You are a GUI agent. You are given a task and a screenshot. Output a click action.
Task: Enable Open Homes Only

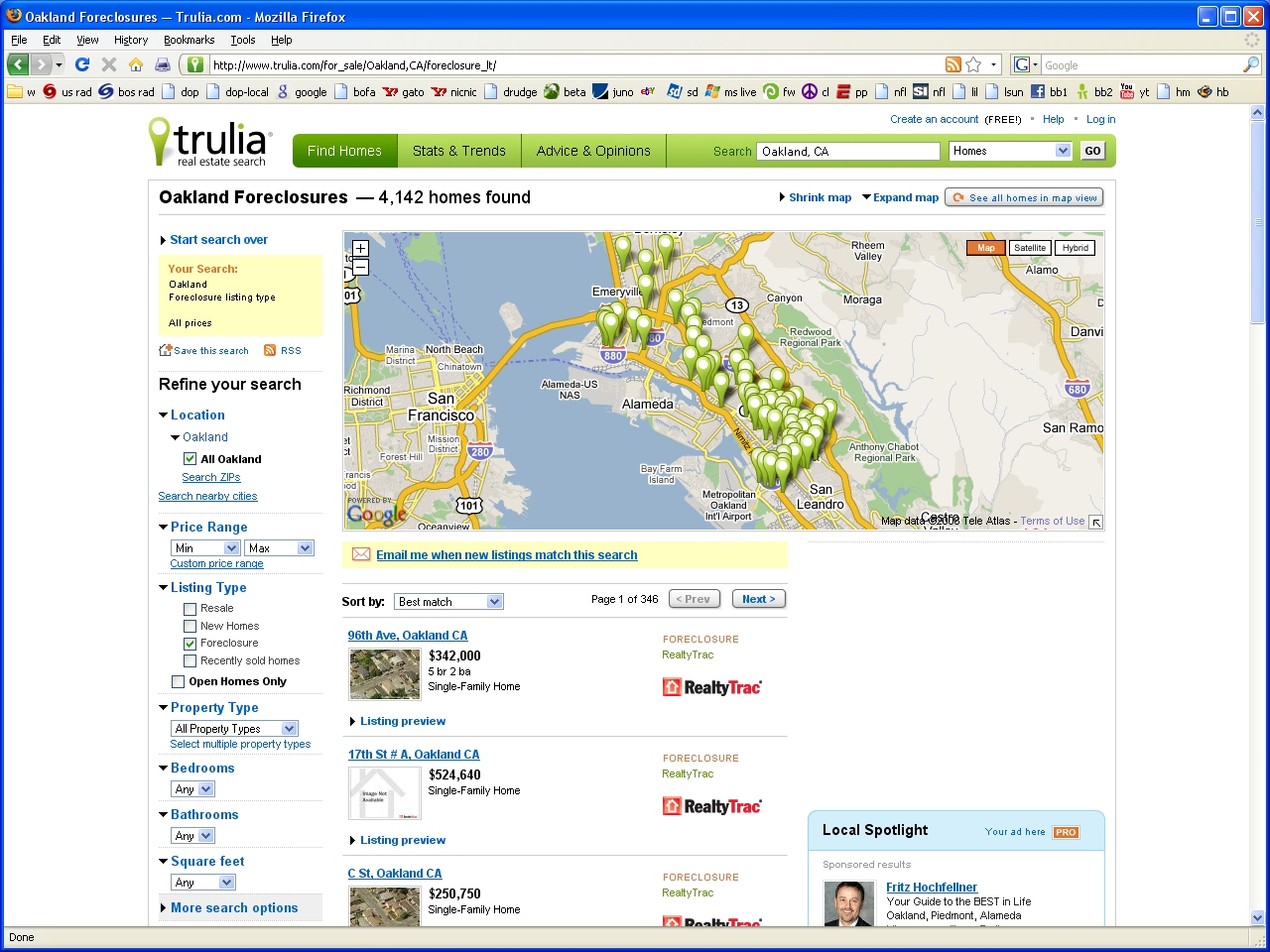tap(178, 681)
